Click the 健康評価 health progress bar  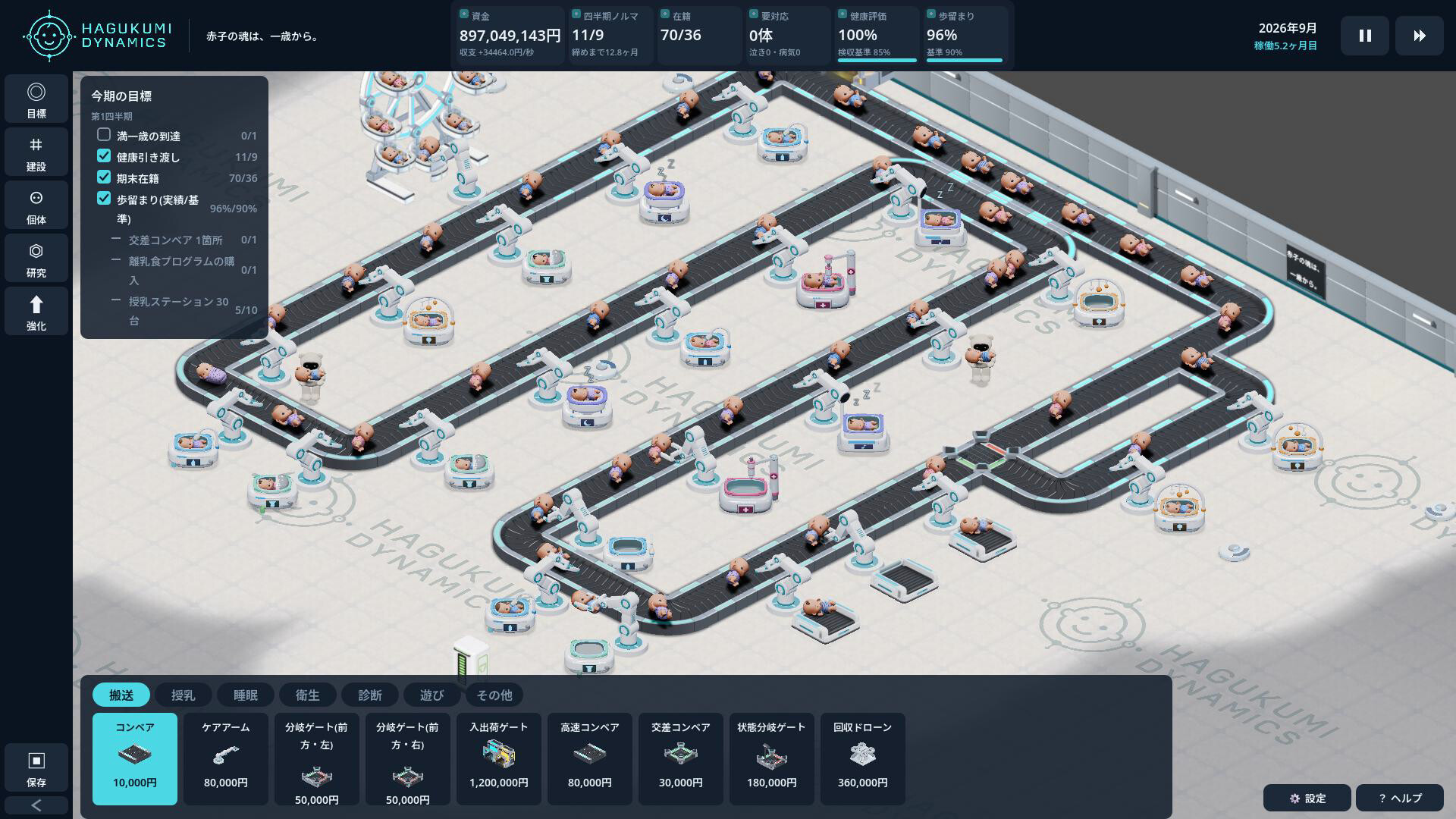[x=877, y=60]
